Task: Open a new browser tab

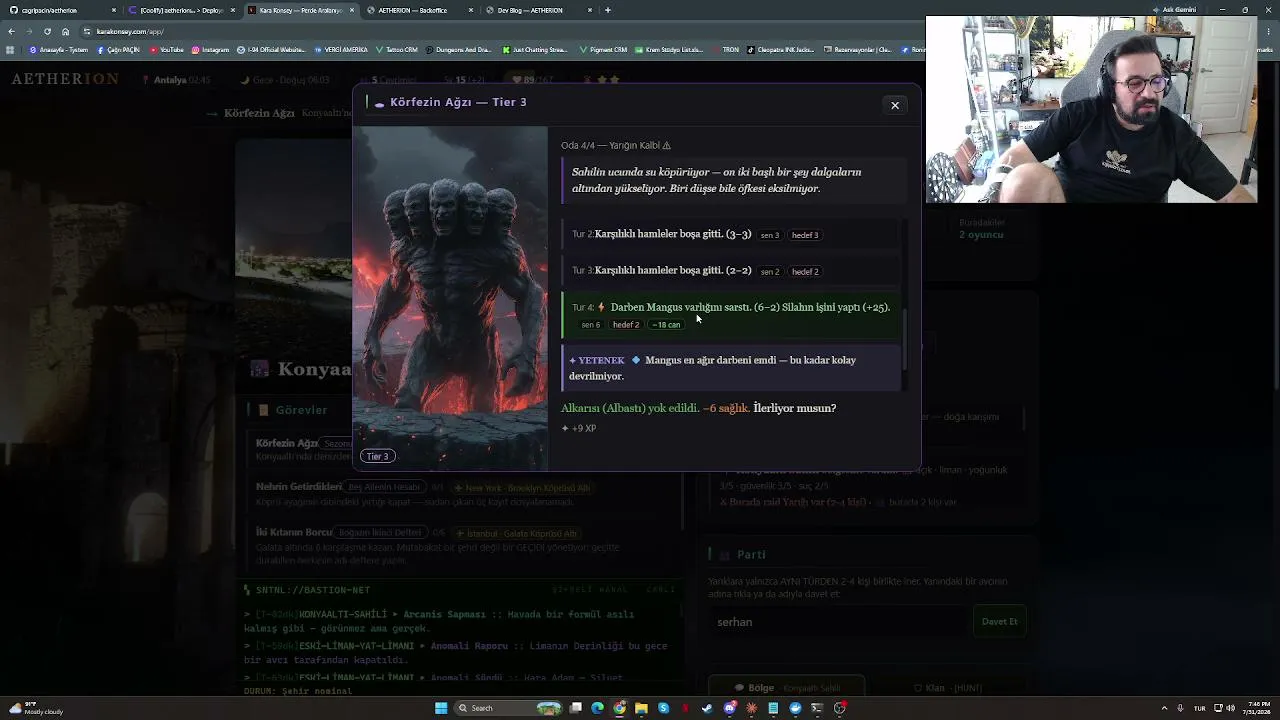Action: (608, 10)
